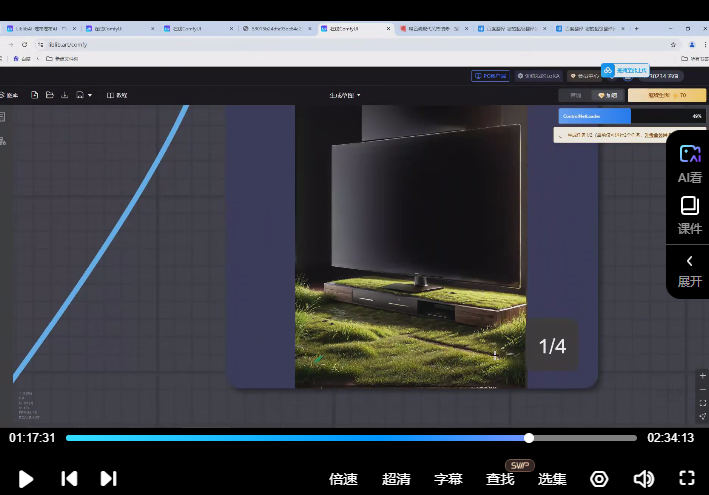Open the 选集 episode list
This screenshot has height=495, width=709.
(x=552, y=479)
